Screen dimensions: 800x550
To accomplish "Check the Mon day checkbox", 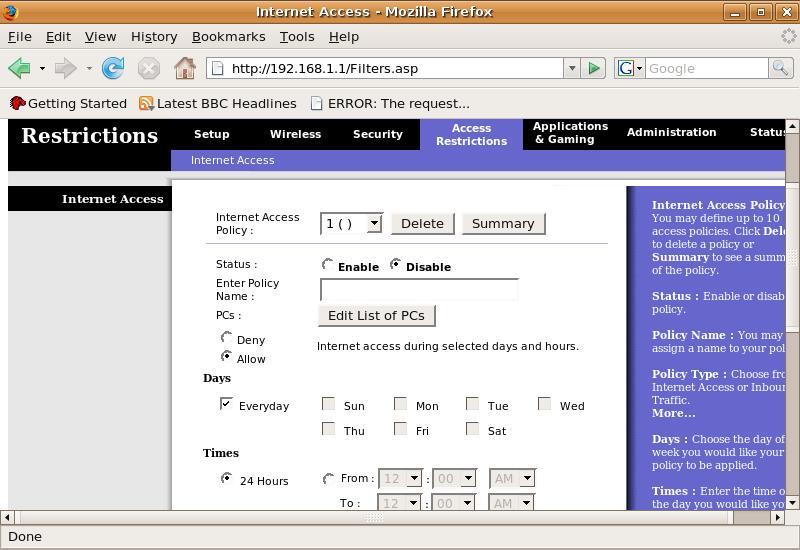I will click(x=400, y=404).
